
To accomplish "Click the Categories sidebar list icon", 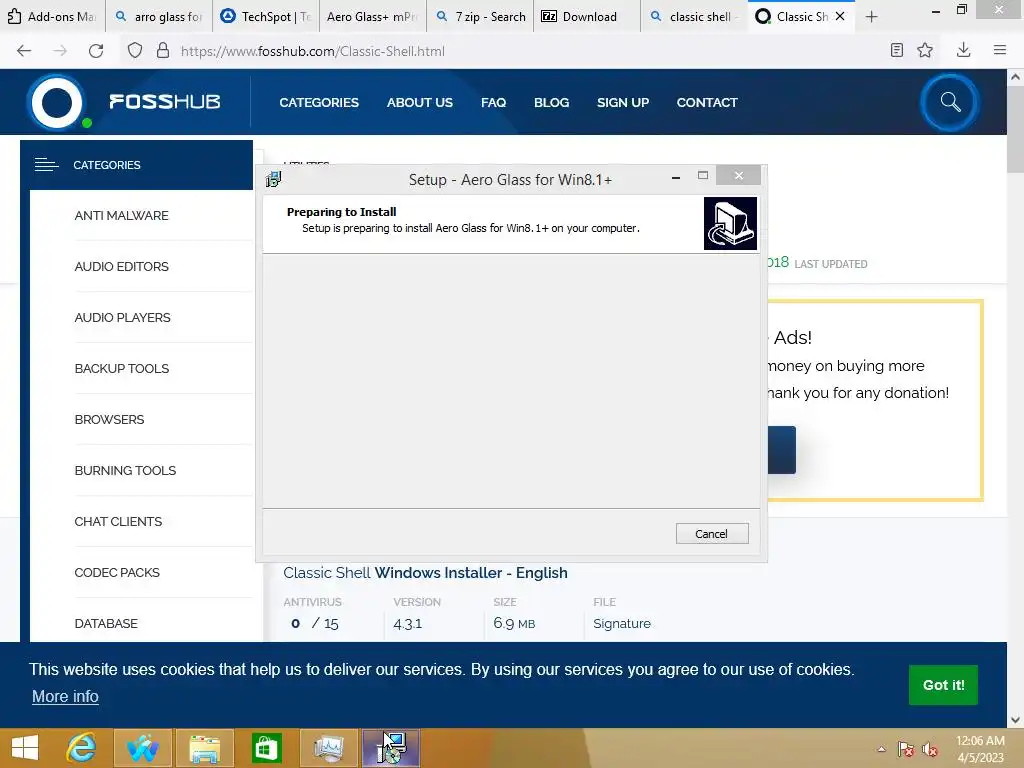I will [x=46, y=165].
